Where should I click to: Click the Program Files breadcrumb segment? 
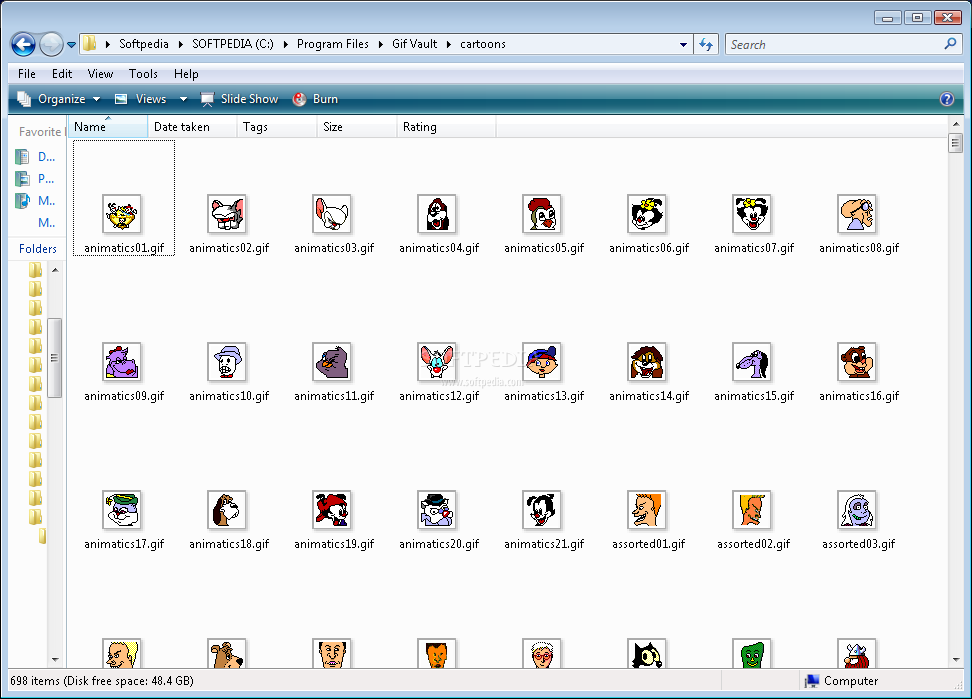332,44
